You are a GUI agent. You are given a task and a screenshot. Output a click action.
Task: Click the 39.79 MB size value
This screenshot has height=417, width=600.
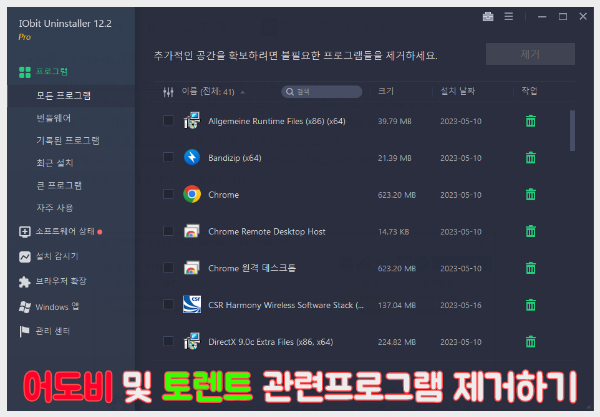point(395,121)
